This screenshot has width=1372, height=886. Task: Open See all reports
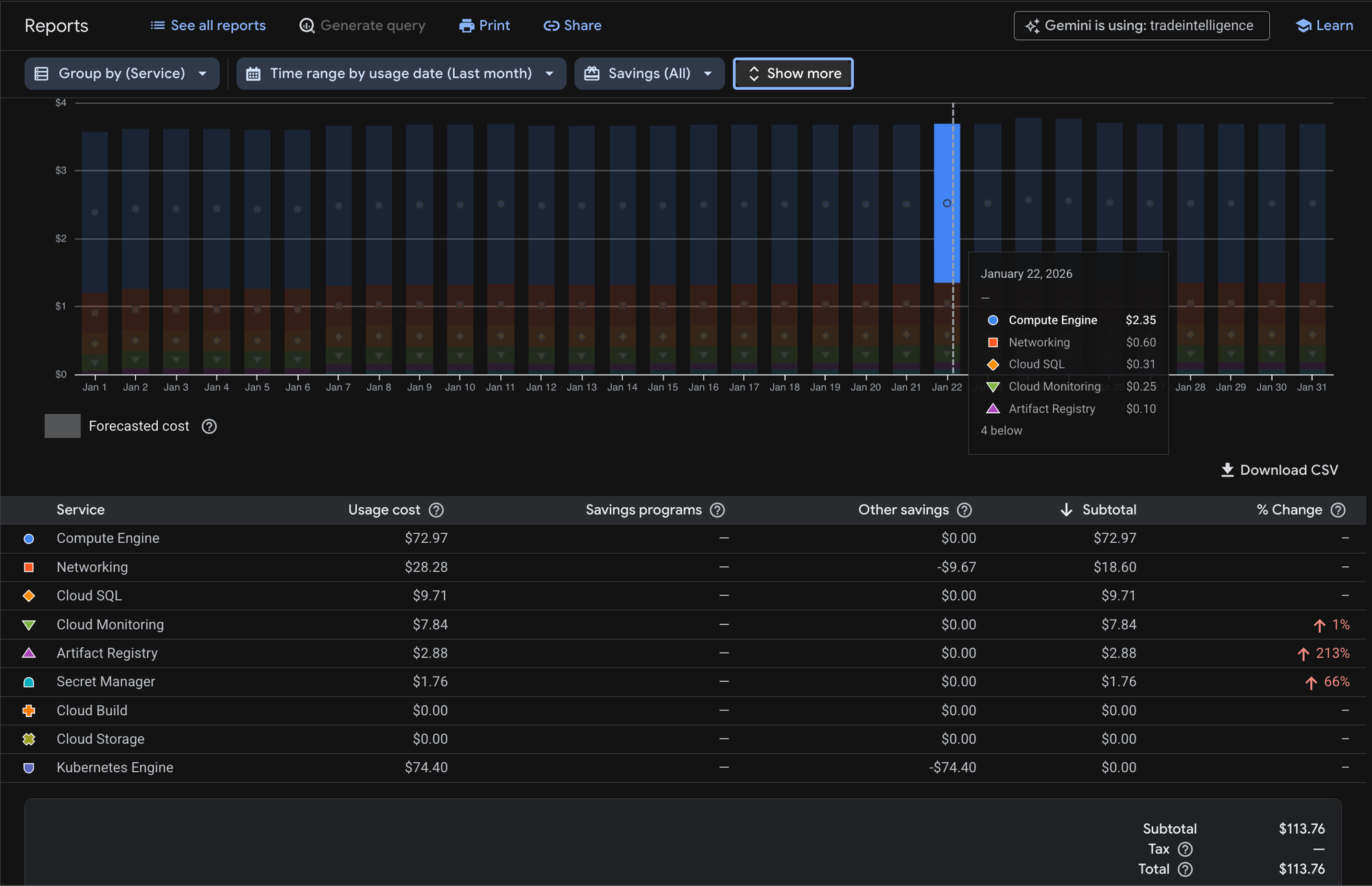(x=208, y=25)
